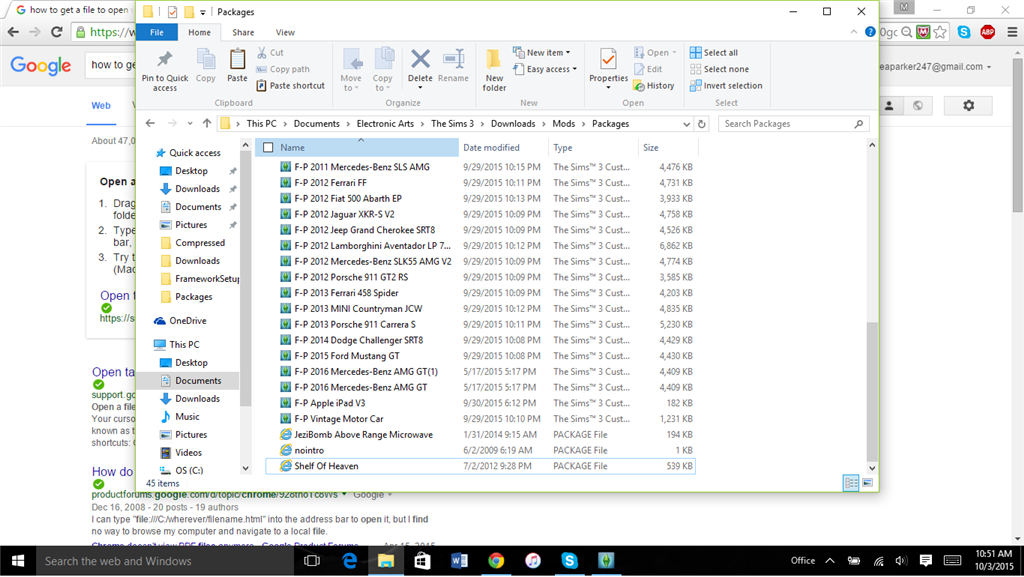Open The Sims 3 taskbar icon
1024x577 pixels.
(x=606, y=561)
